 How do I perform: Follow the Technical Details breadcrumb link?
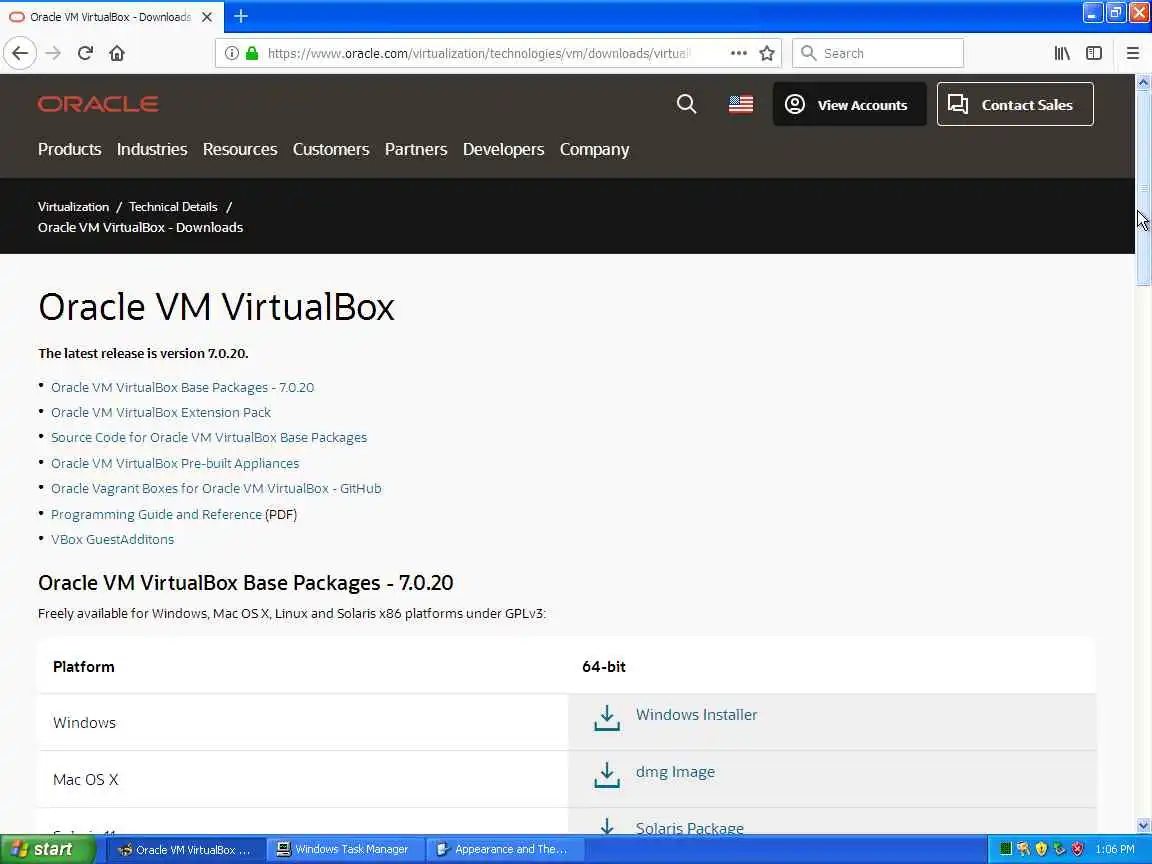point(173,206)
